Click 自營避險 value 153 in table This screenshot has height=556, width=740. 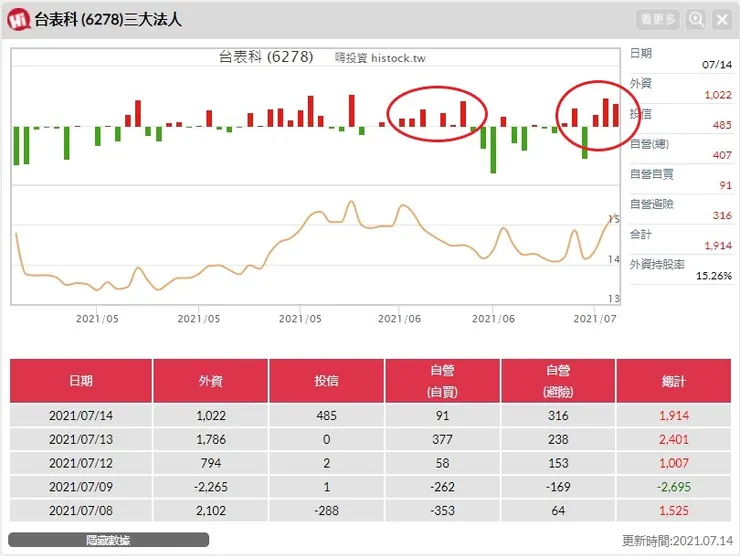pyautogui.click(x=558, y=463)
